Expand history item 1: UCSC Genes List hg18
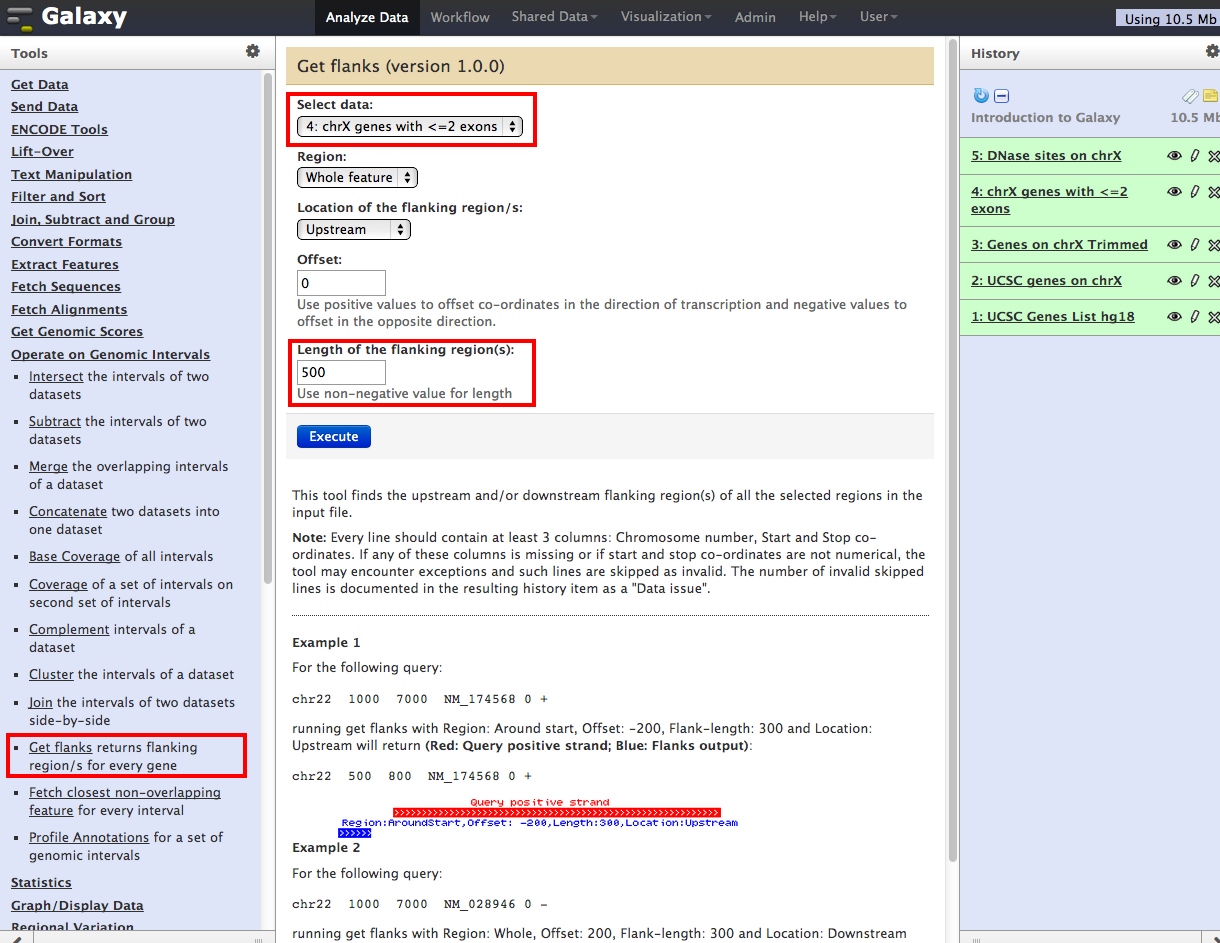Viewport: 1220px width, 943px height. click(1053, 317)
